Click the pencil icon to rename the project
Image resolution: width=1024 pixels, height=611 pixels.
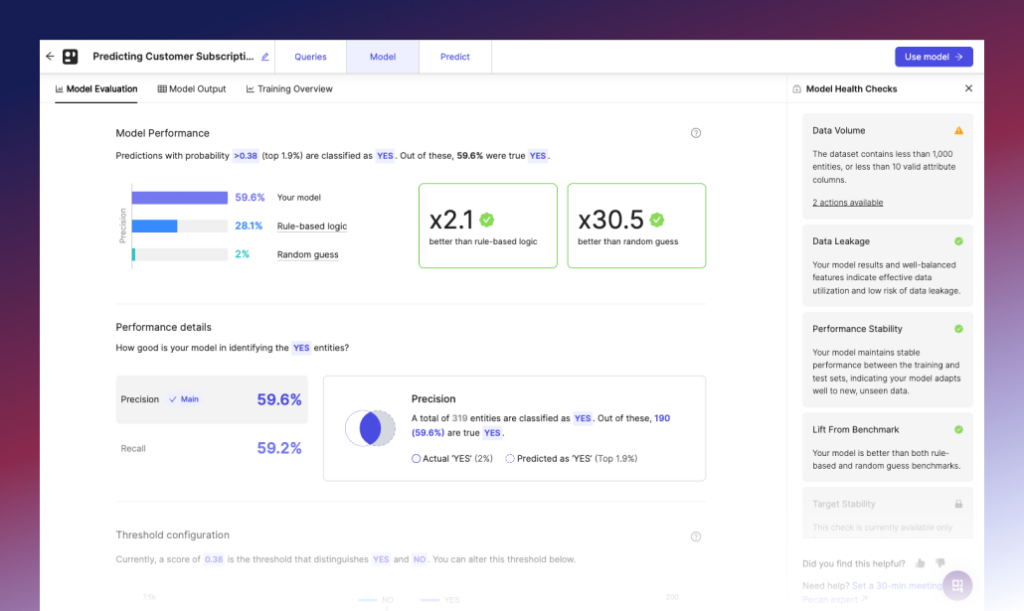coord(266,56)
